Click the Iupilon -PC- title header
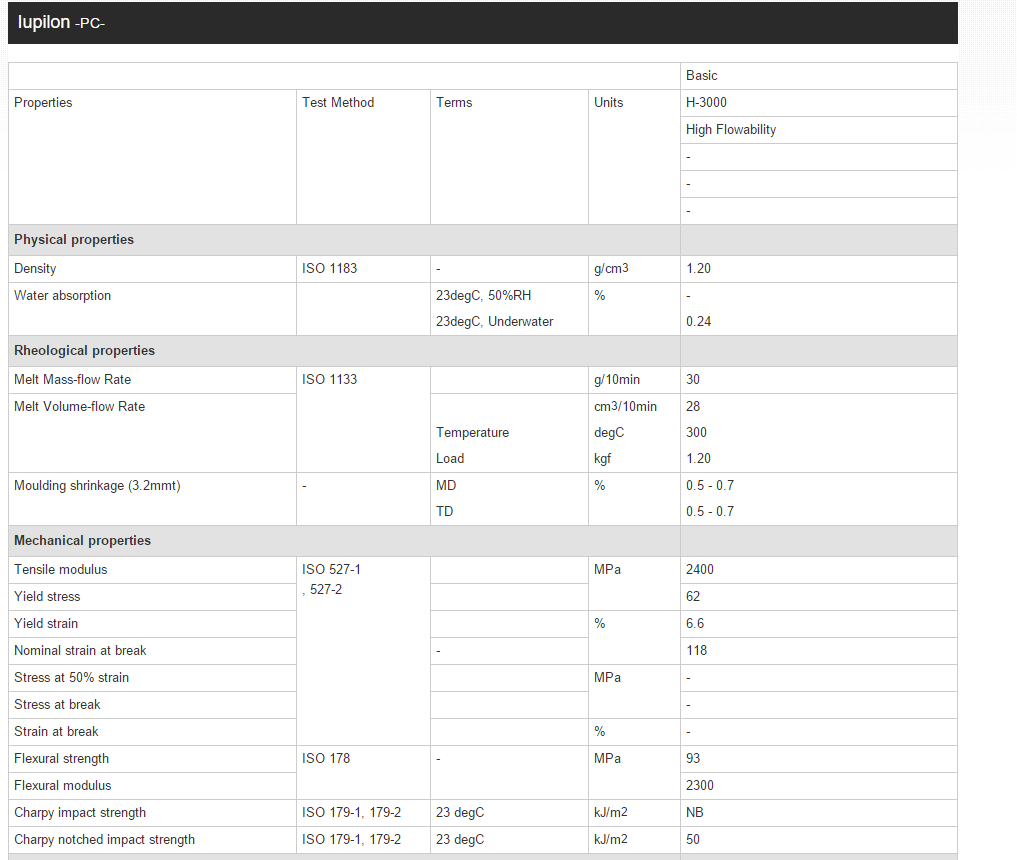1017x860 pixels. tap(62, 22)
